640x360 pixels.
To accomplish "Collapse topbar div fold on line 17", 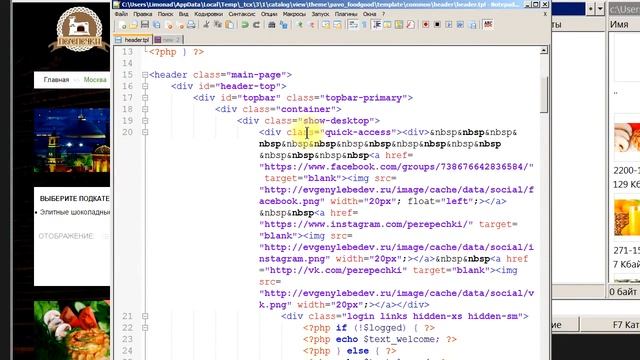I will click(x=145, y=98).
